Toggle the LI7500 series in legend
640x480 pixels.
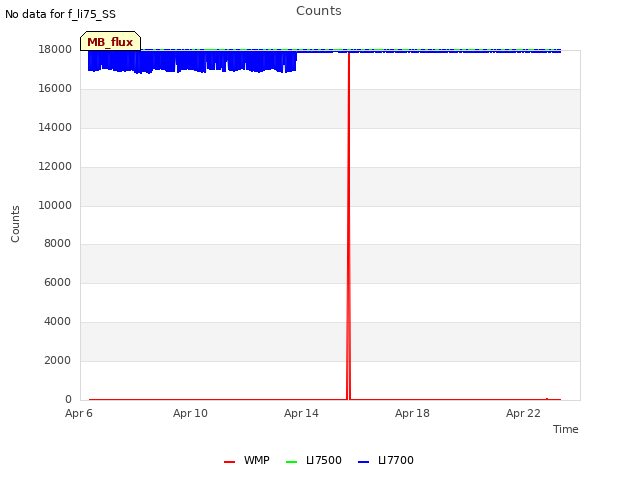[313, 460]
